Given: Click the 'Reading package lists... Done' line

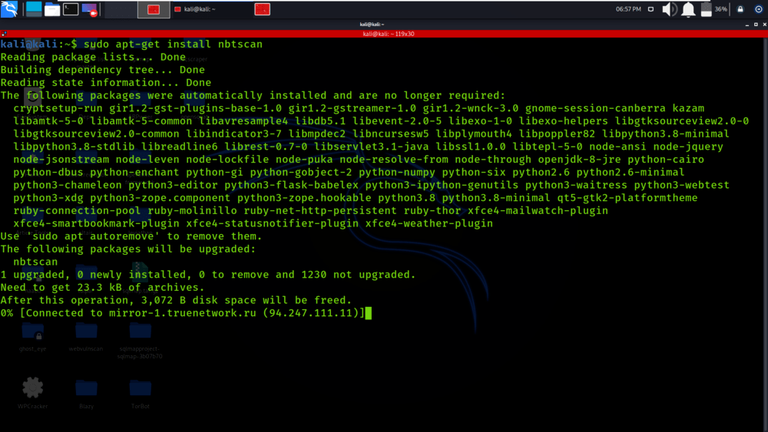Looking at the screenshot, I should click(93, 57).
